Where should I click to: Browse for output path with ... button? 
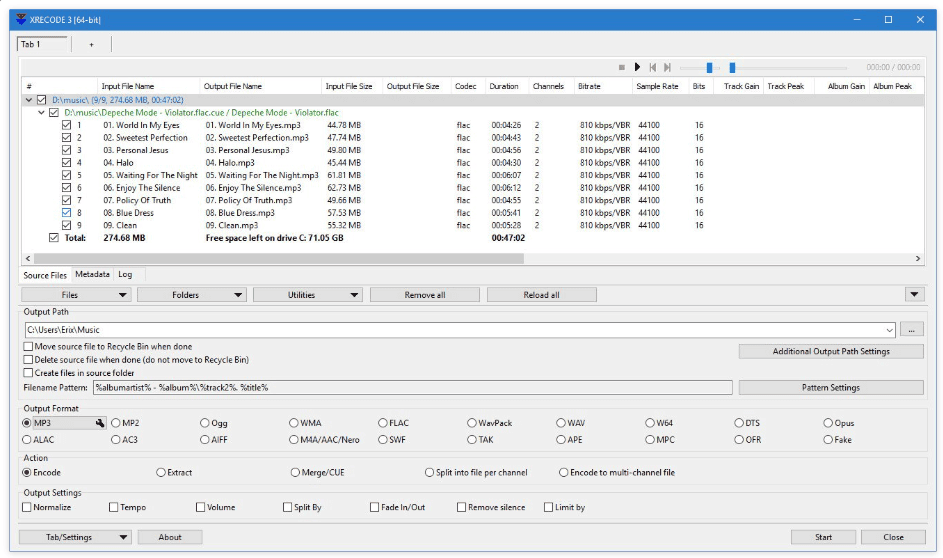point(912,330)
